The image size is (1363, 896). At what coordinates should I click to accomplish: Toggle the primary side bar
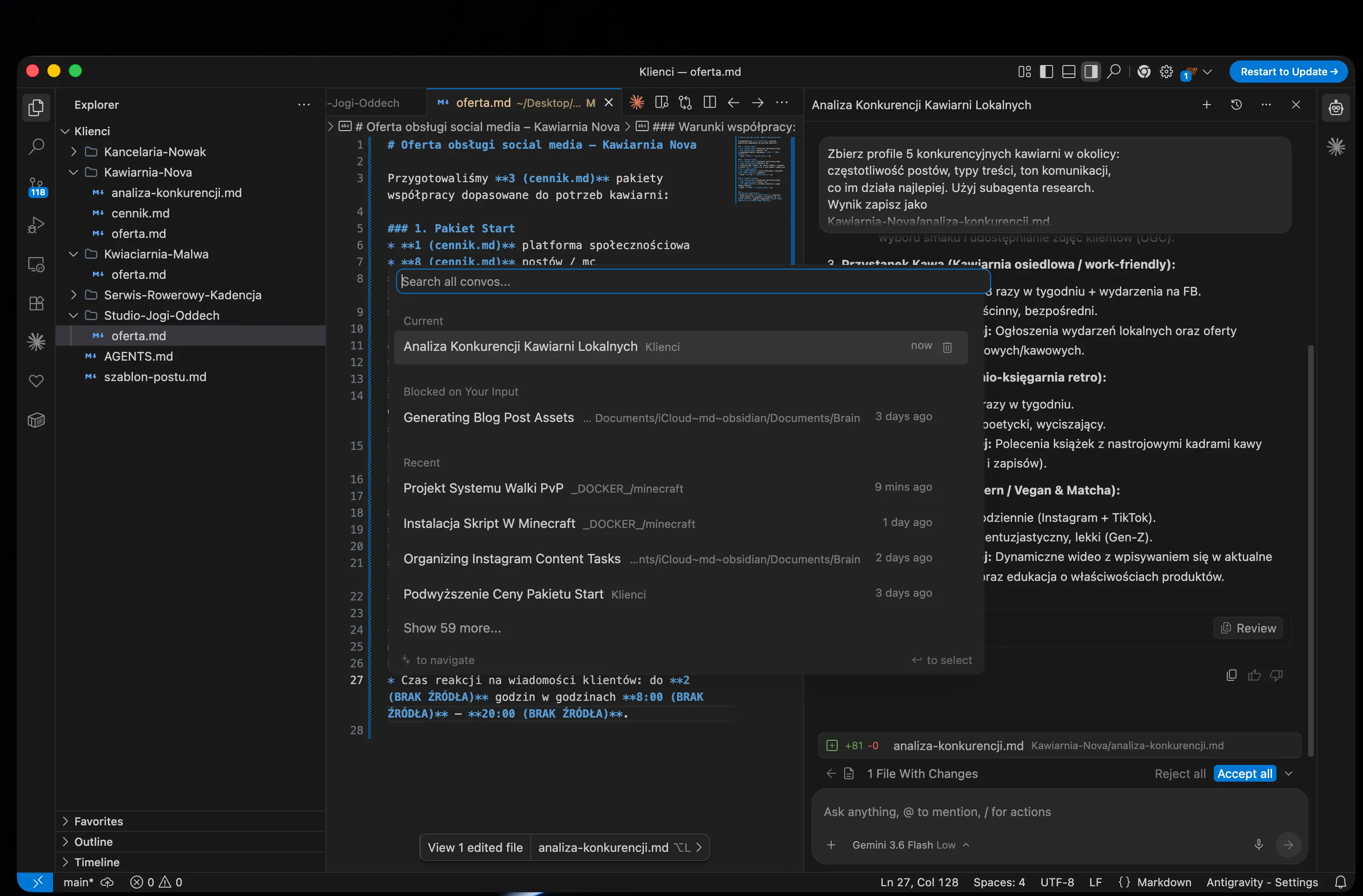(1046, 72)
